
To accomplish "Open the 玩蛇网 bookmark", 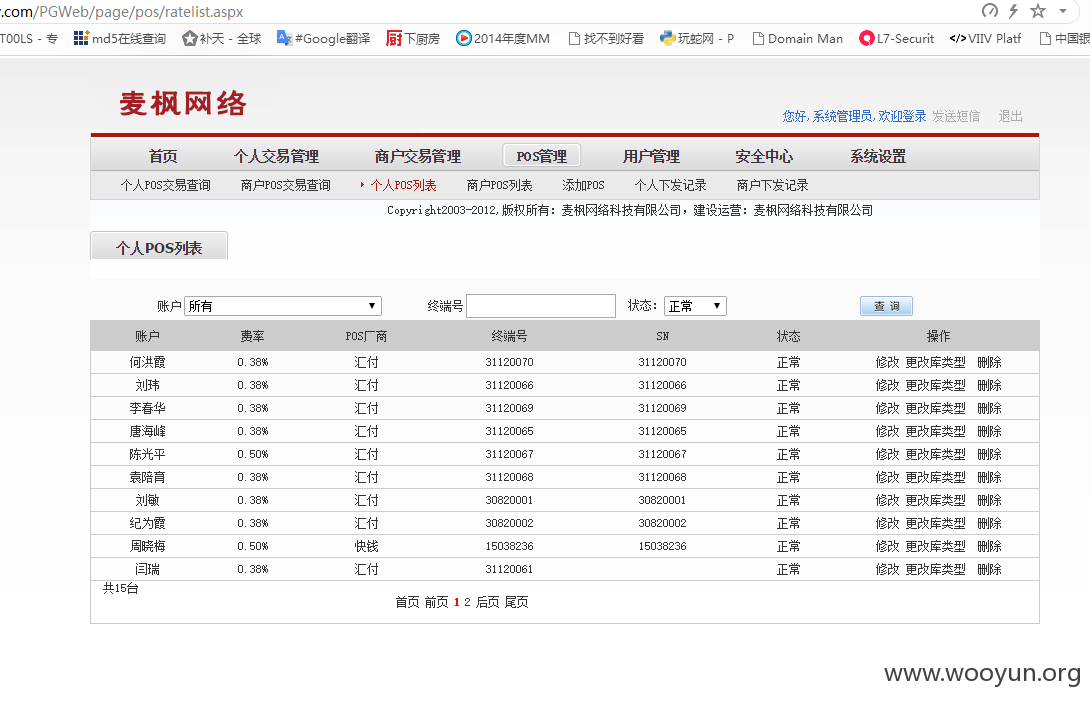I will pos(697,38).
